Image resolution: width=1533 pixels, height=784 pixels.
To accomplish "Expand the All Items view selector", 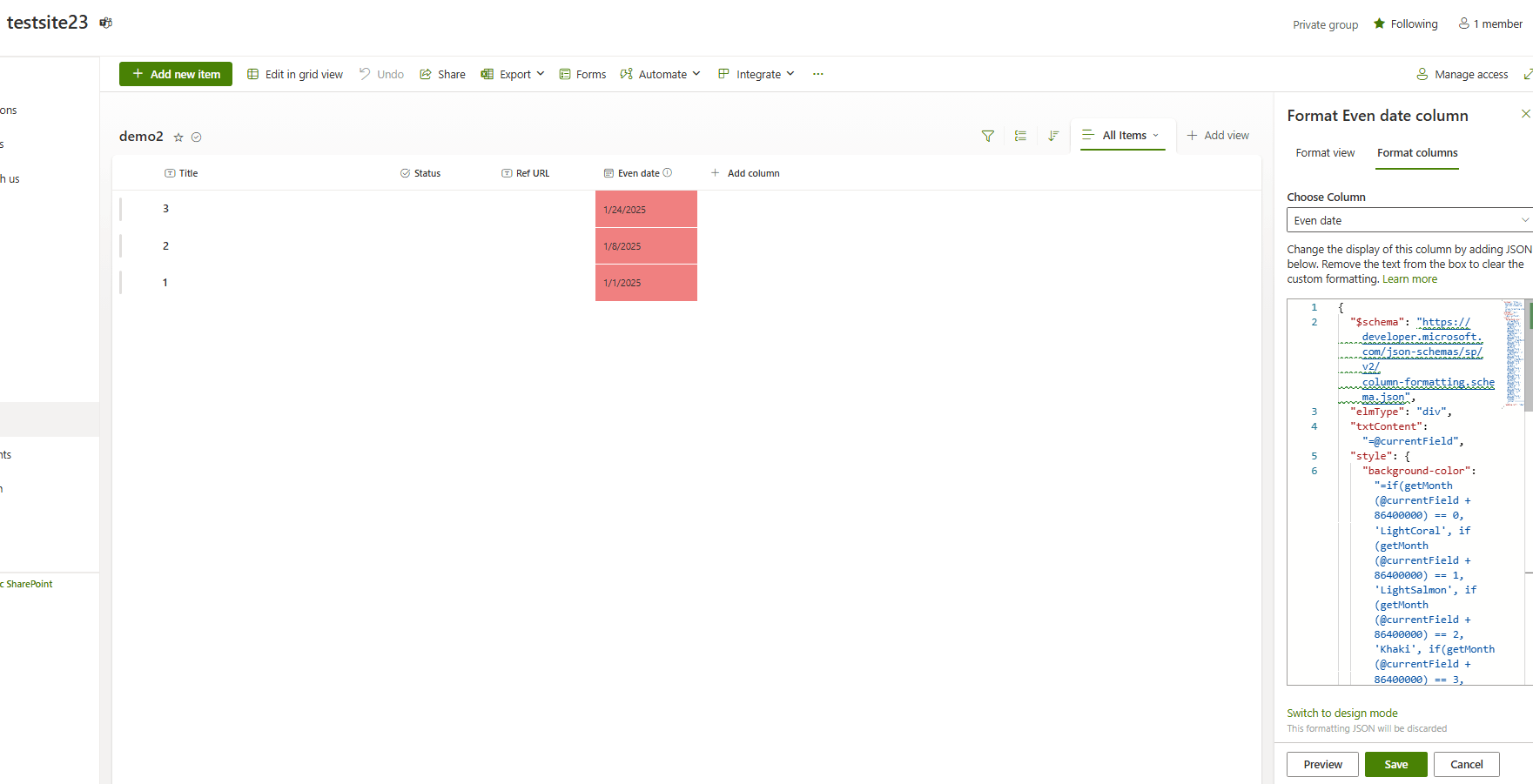I will tap(1122, 135).
